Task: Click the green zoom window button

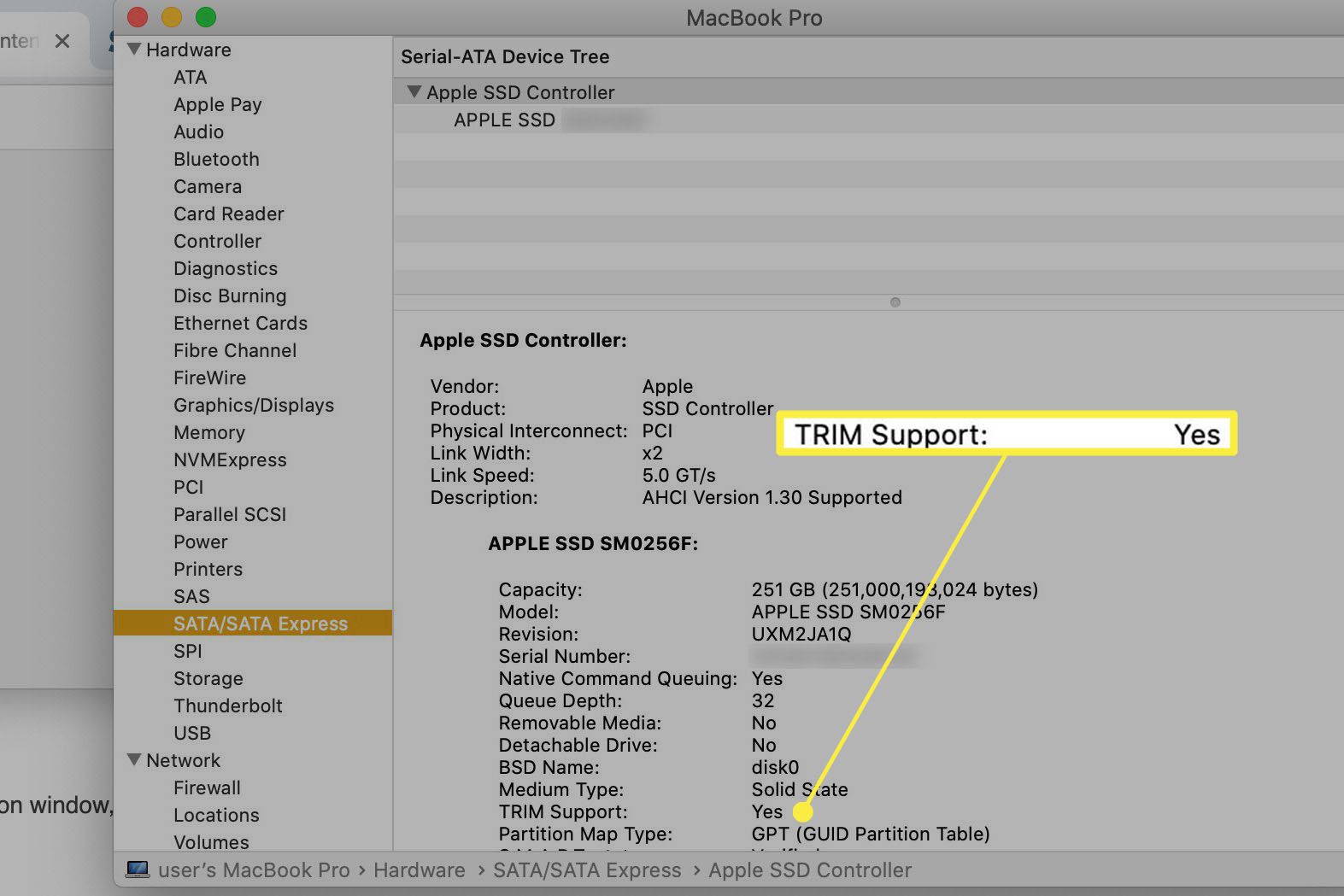Action: (206, 16)
